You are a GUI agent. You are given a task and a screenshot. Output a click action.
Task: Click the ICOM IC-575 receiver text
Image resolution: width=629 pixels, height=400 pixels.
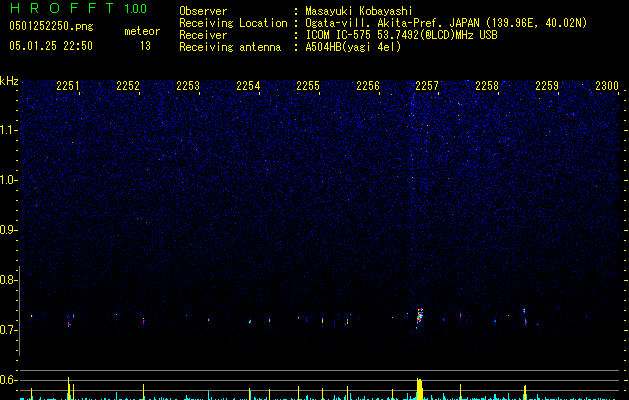point(401,35)
